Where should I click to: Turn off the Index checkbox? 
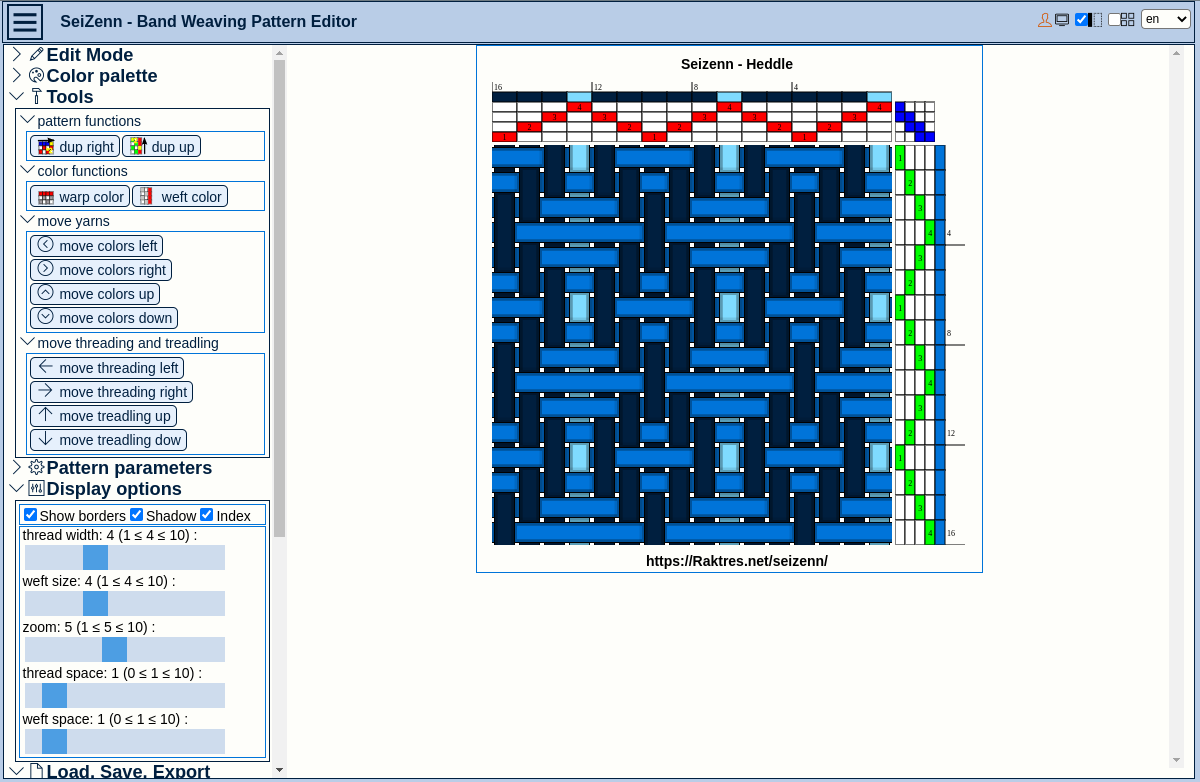pos(206,514)
